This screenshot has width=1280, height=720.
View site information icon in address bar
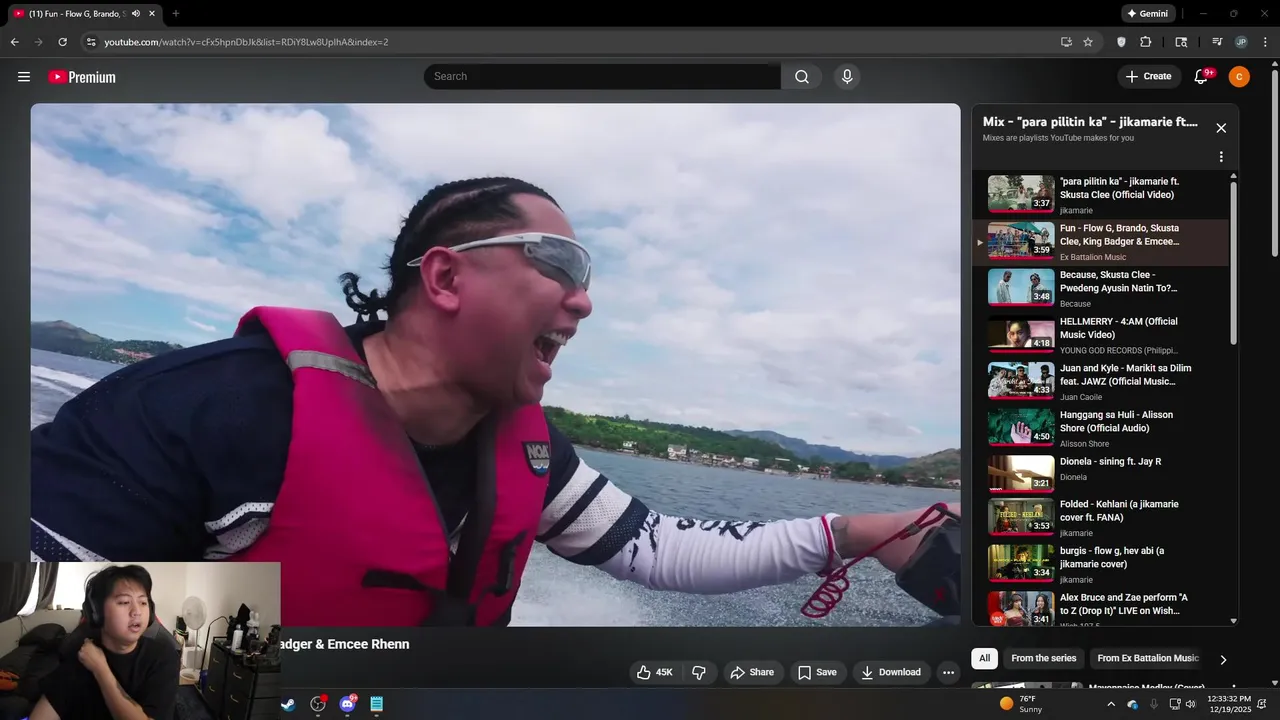(91, 42)
